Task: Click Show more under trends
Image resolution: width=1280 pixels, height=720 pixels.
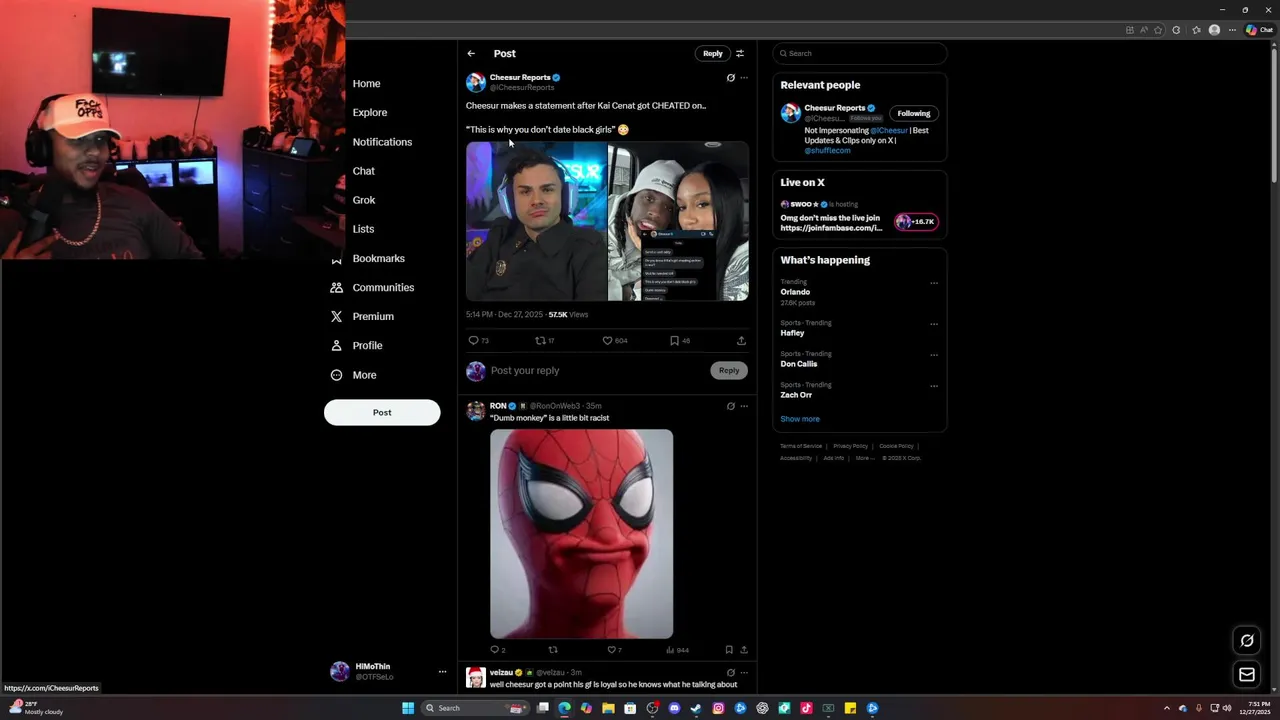Action: click(800, 419)
